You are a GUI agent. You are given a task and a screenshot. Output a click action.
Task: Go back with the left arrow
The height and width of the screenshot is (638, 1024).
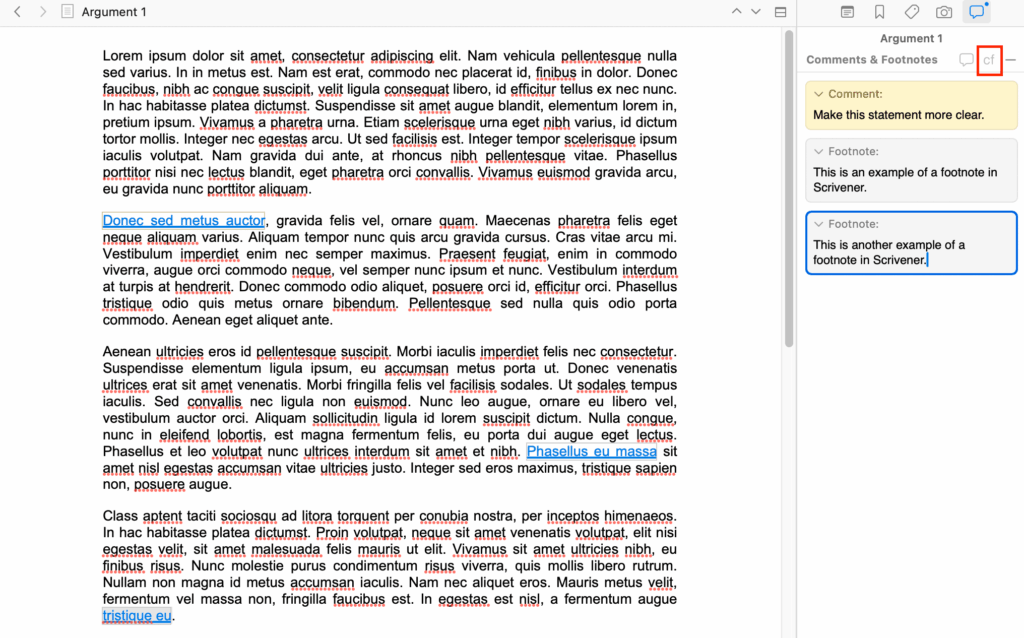(18, 12)
